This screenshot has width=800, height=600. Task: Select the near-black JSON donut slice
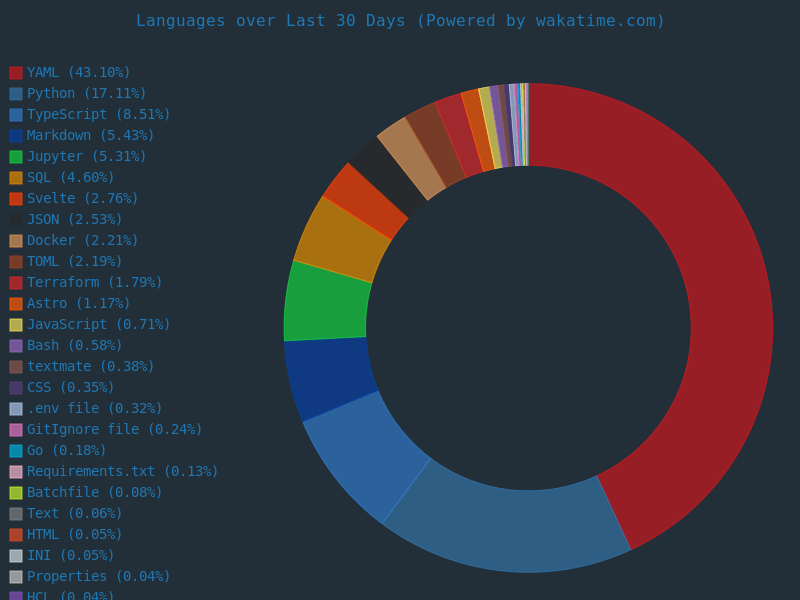pos(387,177)
